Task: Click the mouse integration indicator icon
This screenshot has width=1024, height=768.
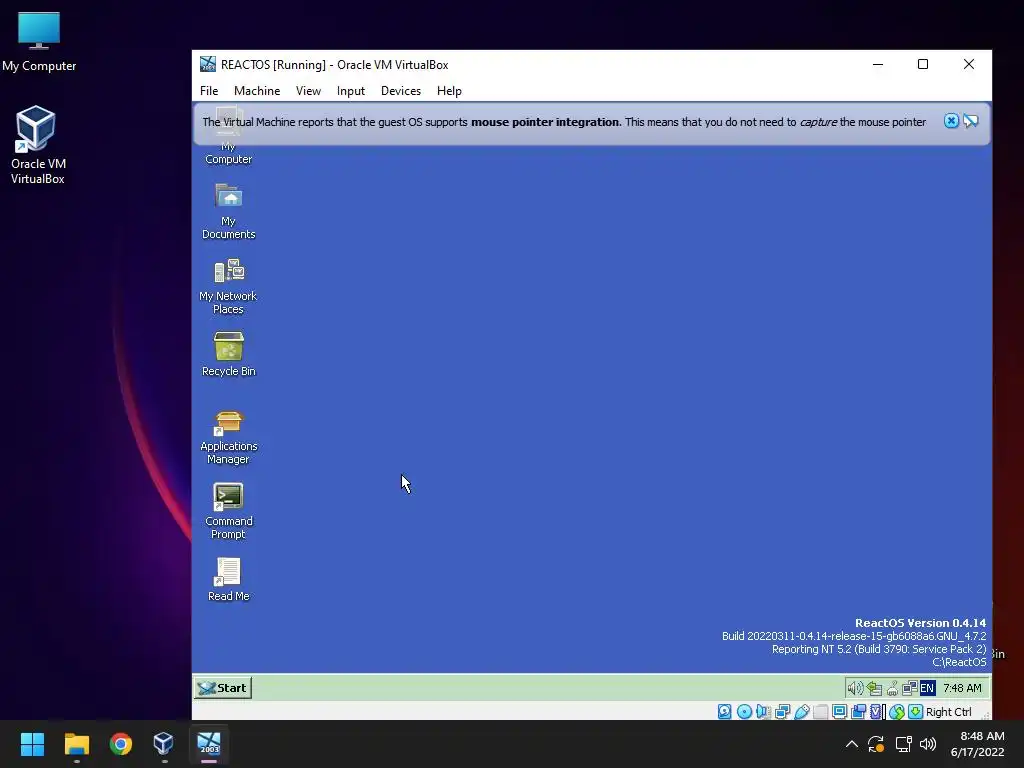Action: (897, 712)
